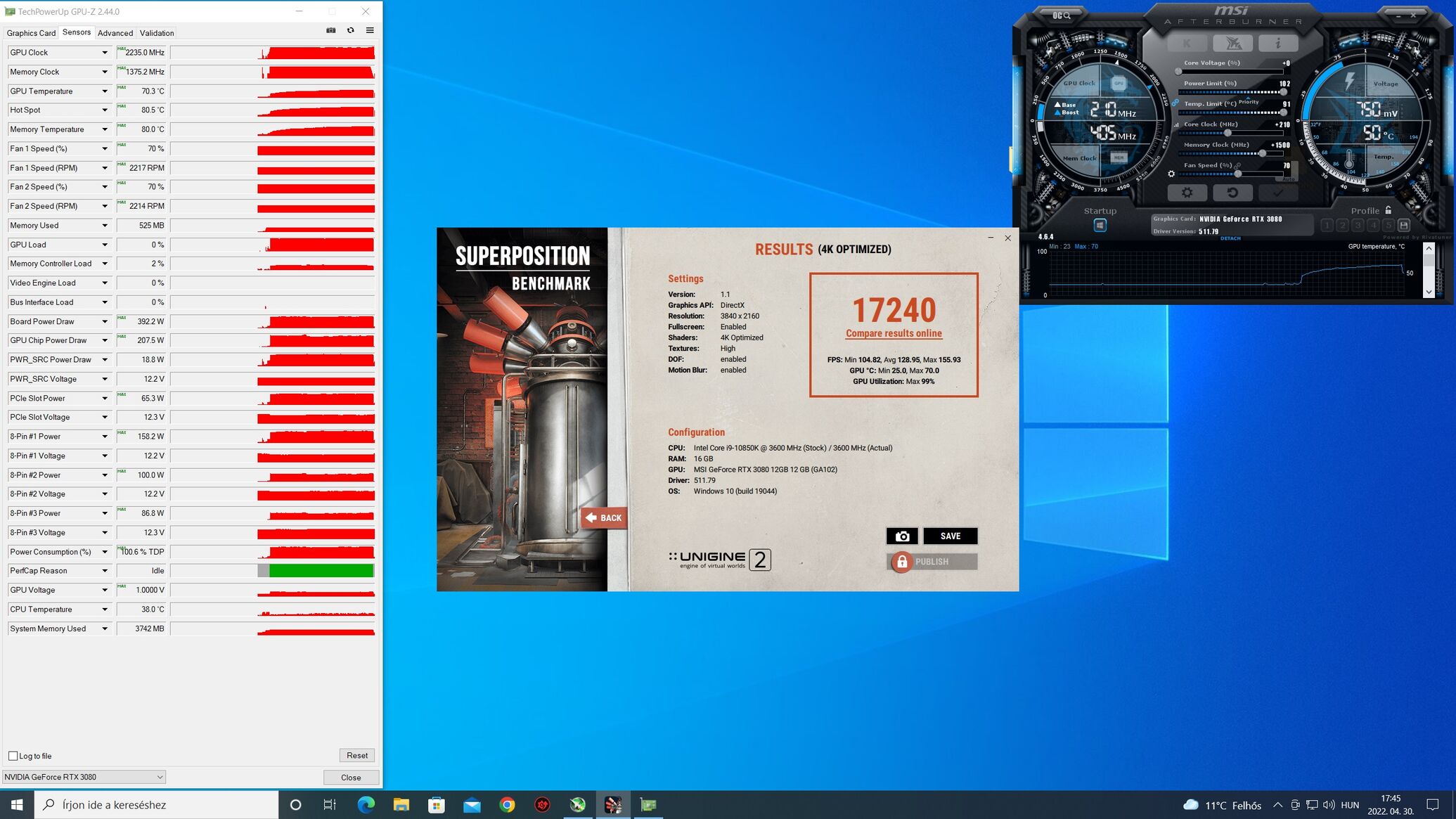The width and height of the screenshot is (1456, 819).
Task: Switch to the Graphics Card tab
Action: coord(31,33)
